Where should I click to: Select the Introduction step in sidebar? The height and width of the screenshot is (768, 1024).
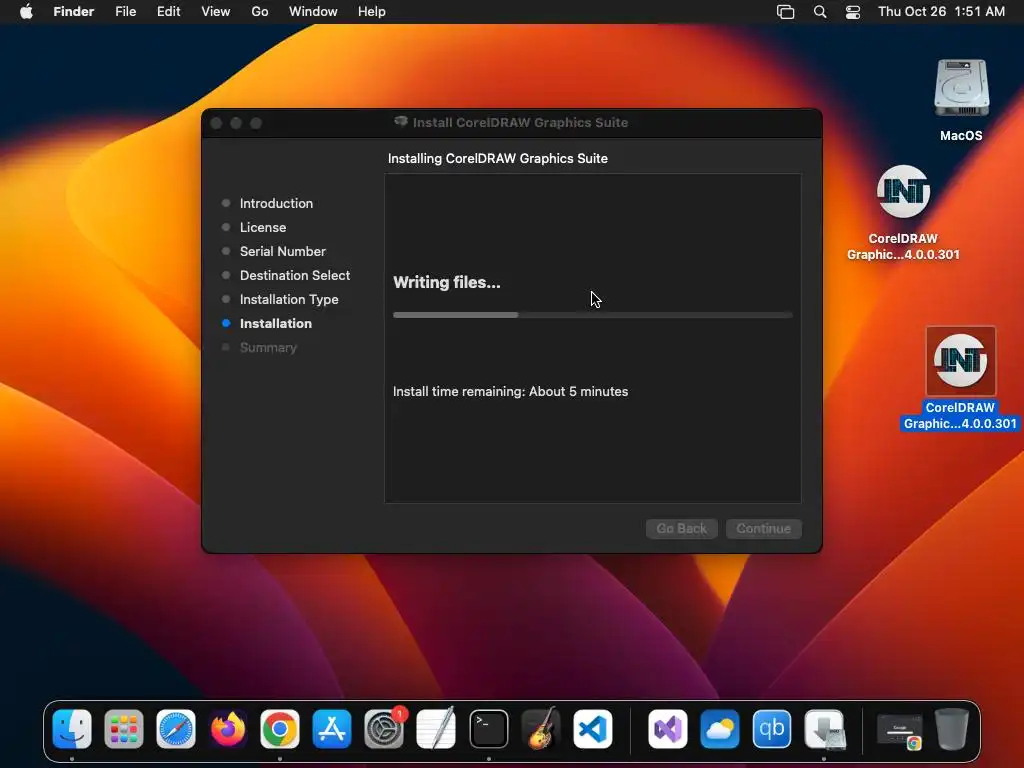tap(276, 203)
